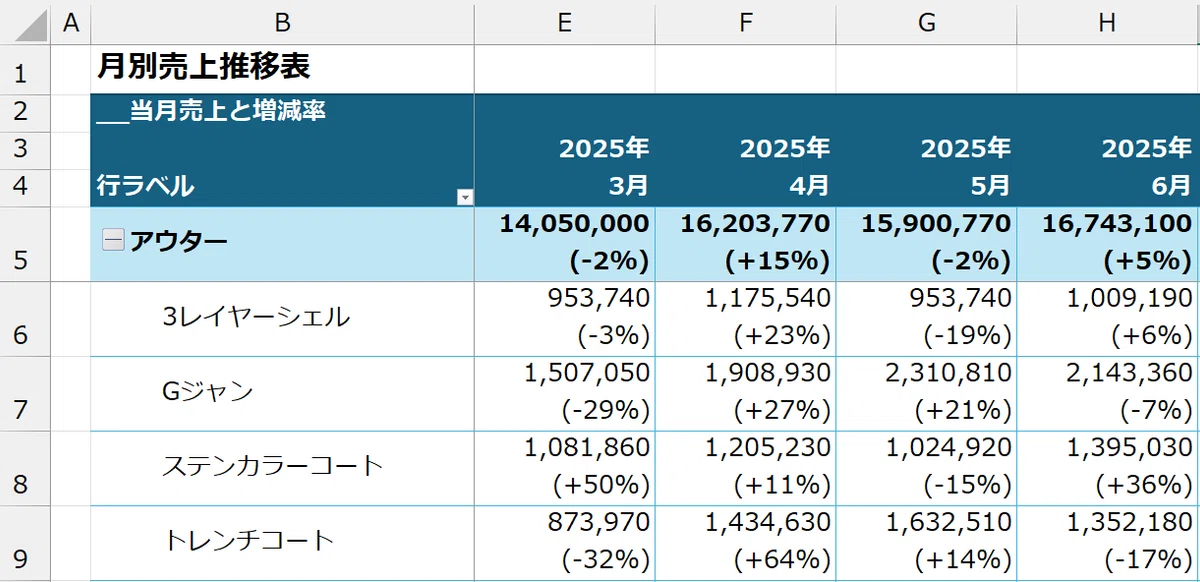This screenshot has height=582, width=1200.
Task: Select cell with 15,900,770 (-2%)
Action: click(x=927, y=244)
